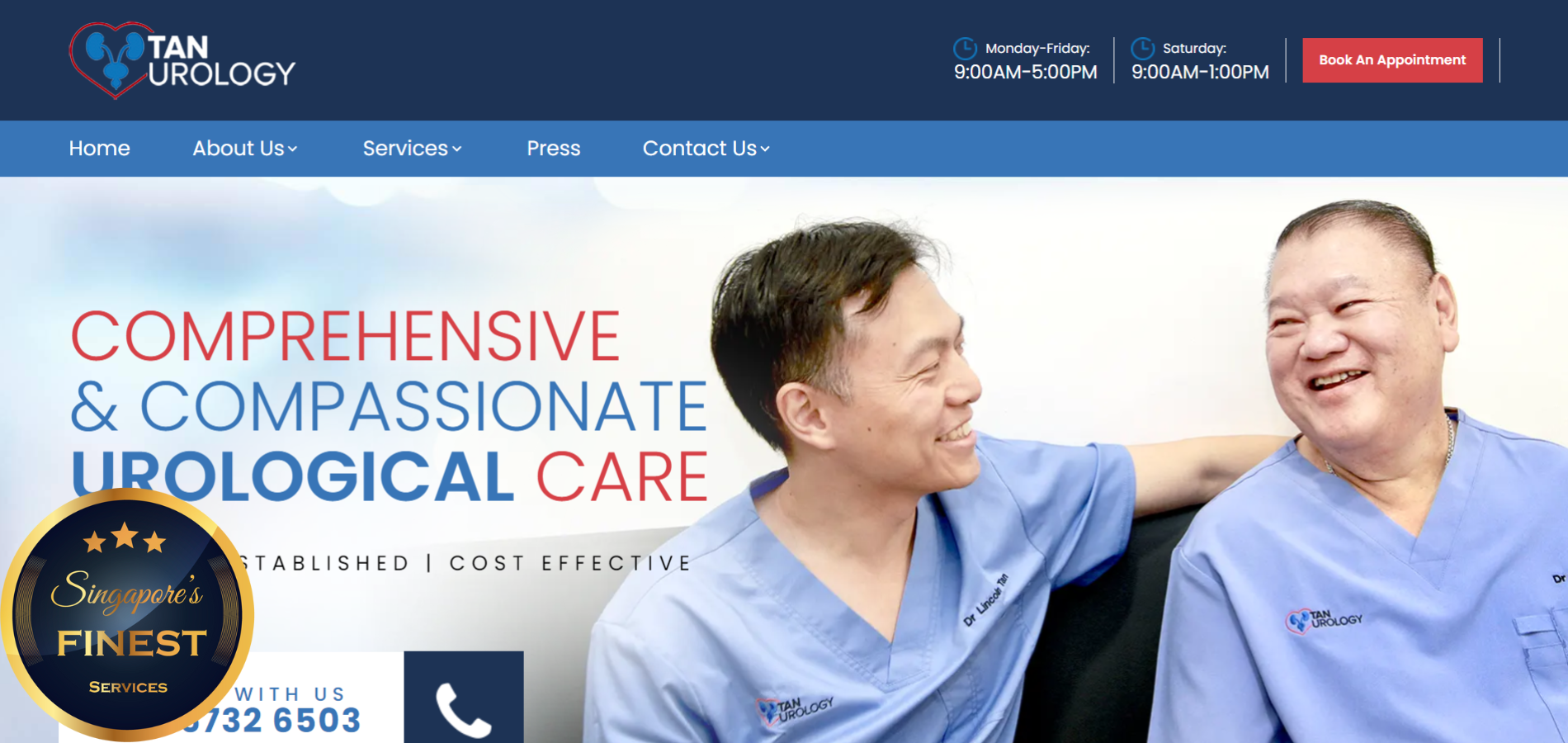Click the Monday-Friday clock icon

tap(965, 48)
